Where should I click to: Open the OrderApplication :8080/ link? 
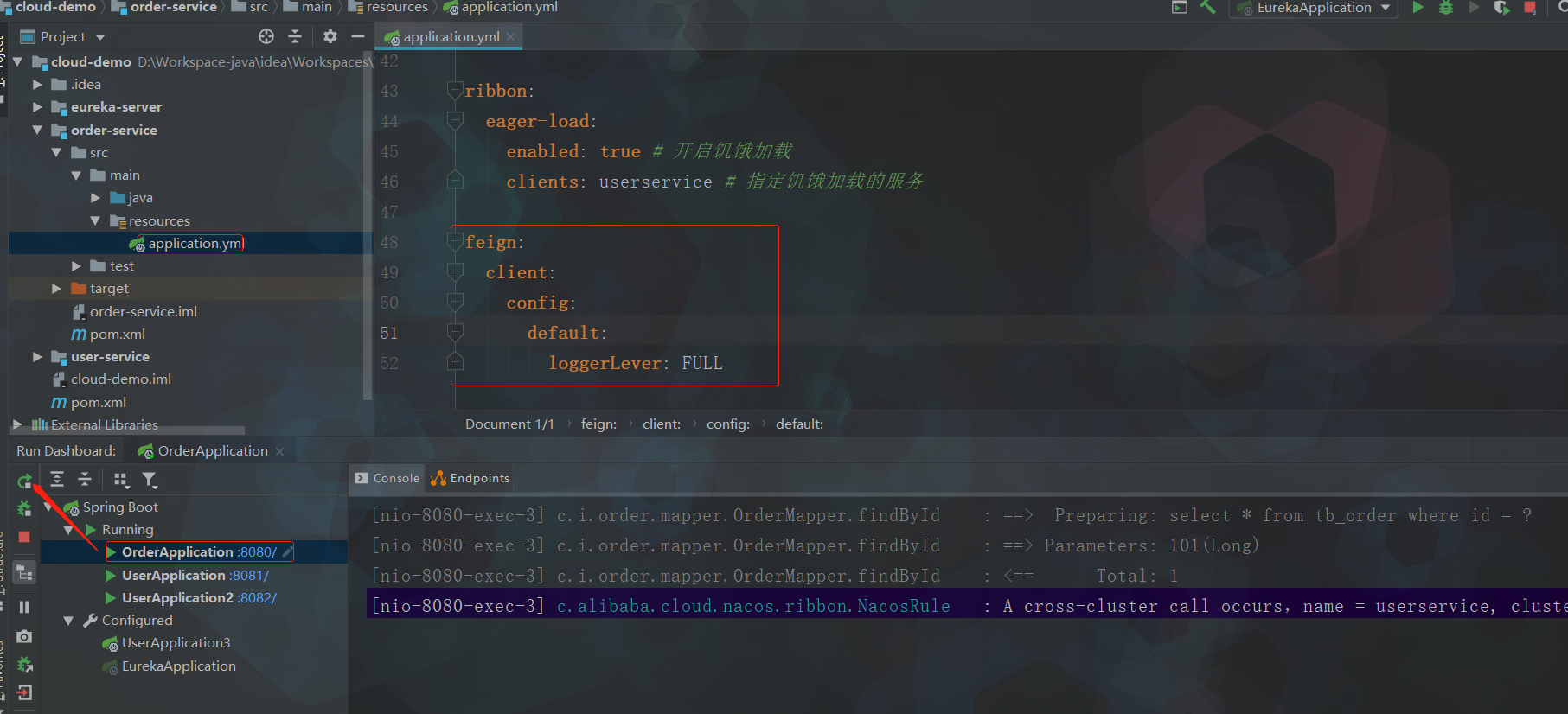(x=256, y=552)
